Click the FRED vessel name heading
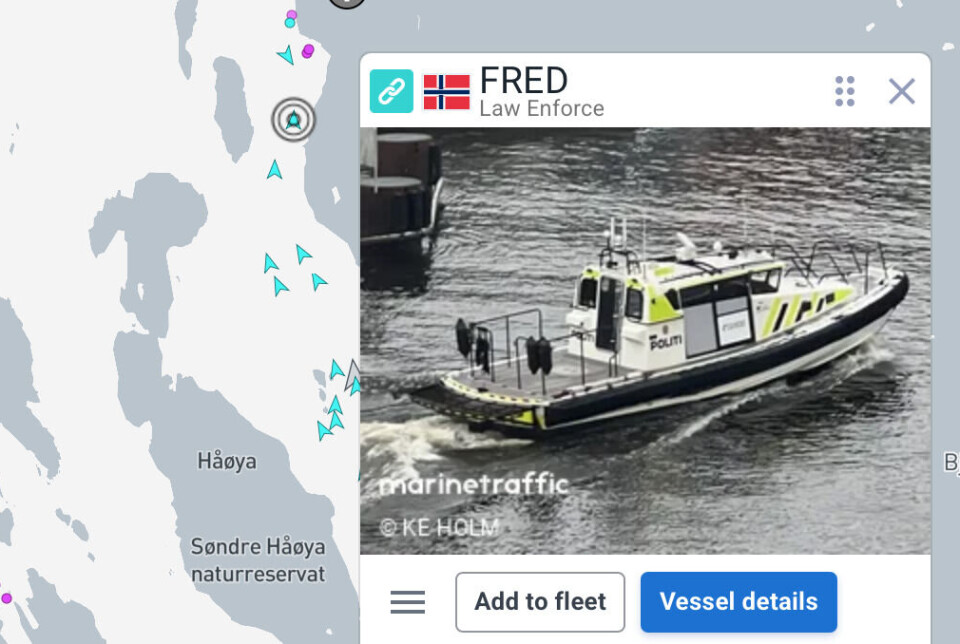 click(523, 81)
